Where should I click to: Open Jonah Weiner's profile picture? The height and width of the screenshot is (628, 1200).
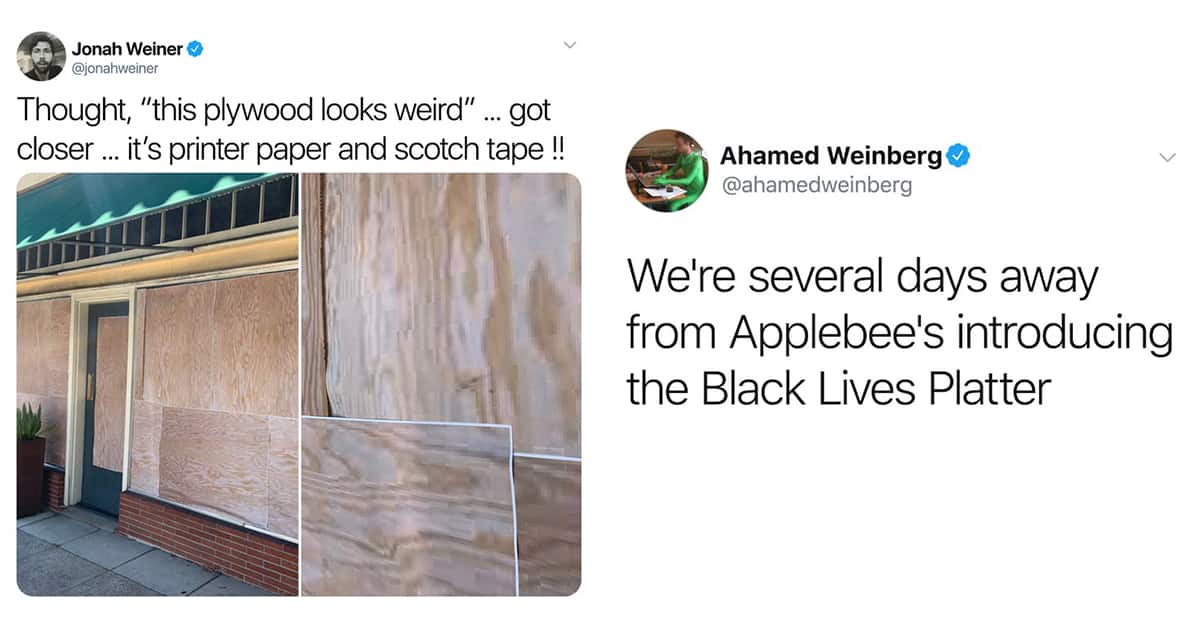(x=41, y=56)
